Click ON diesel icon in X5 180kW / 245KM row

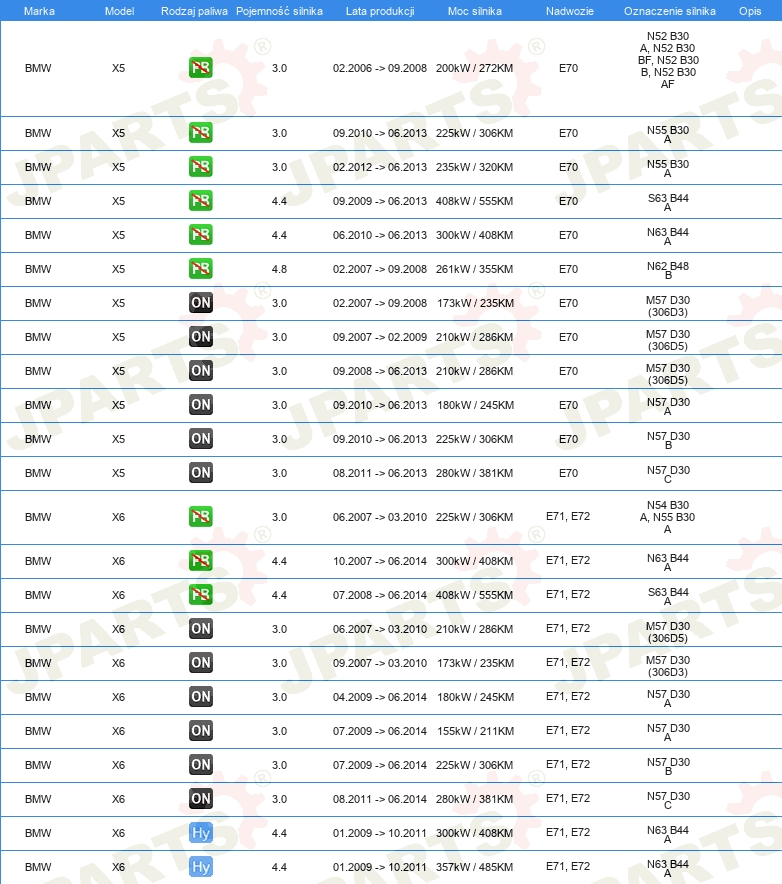(x=201, y=404)
